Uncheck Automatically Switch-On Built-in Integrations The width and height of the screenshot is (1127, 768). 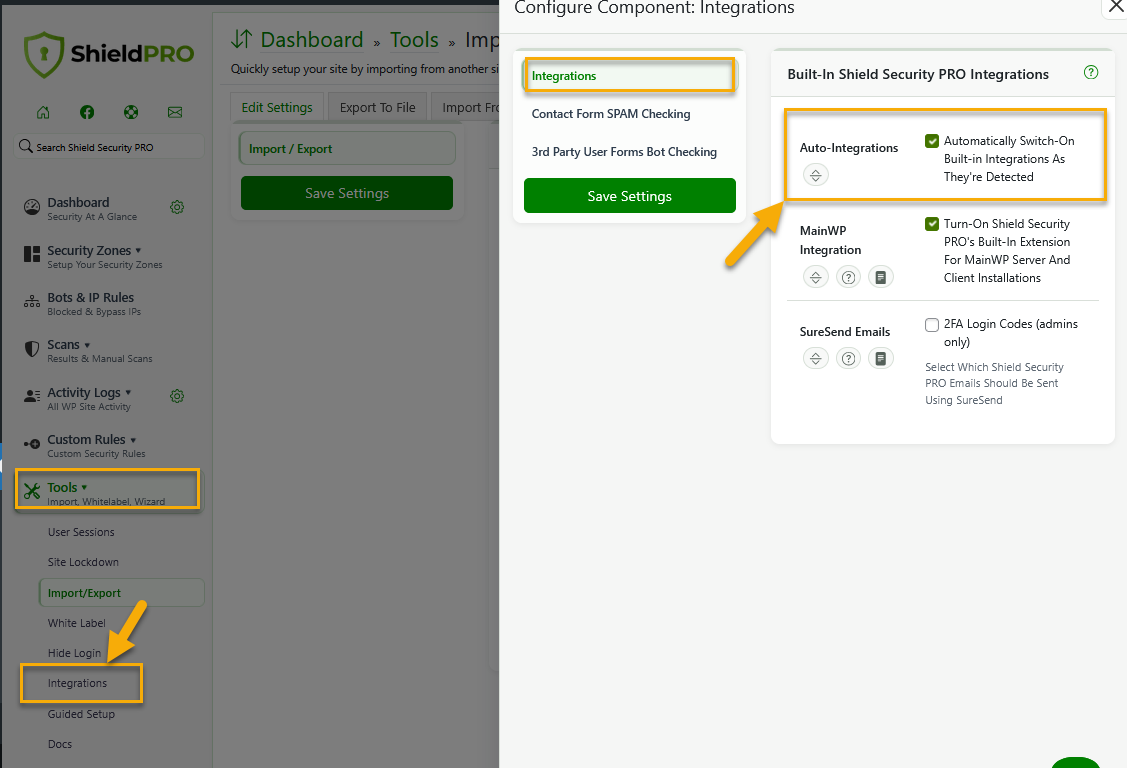tap(932, 141)
